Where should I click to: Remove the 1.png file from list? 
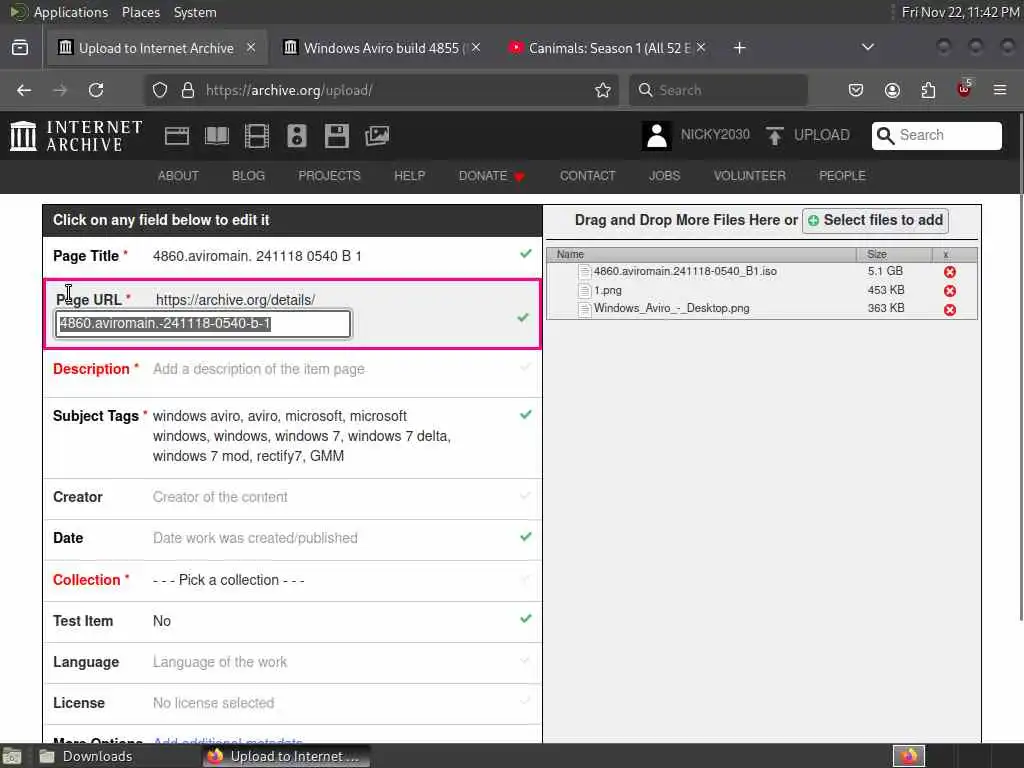[950, 291]
